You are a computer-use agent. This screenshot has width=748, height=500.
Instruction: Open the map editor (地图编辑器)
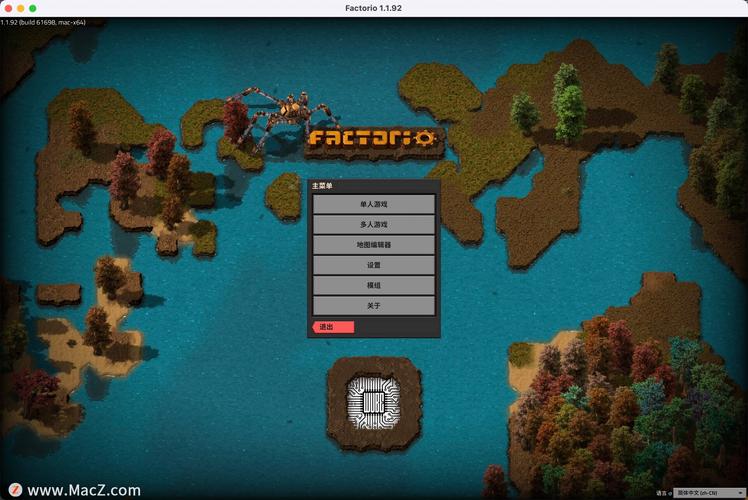click(374, 245)
